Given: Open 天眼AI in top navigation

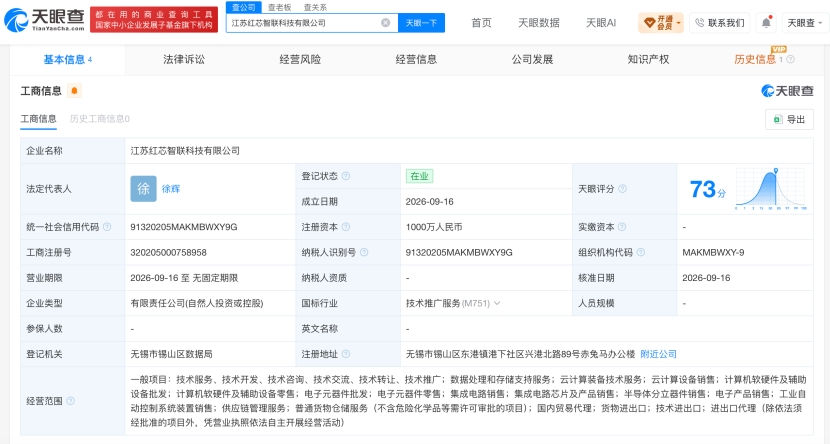Looking at the screenshot, I should point(601,23).
